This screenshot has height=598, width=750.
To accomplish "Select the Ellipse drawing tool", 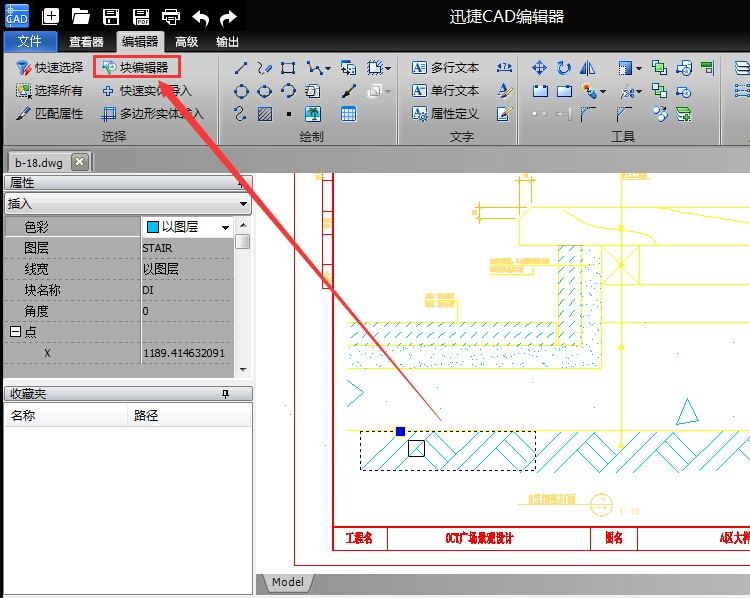I will (x=264, y=91).
